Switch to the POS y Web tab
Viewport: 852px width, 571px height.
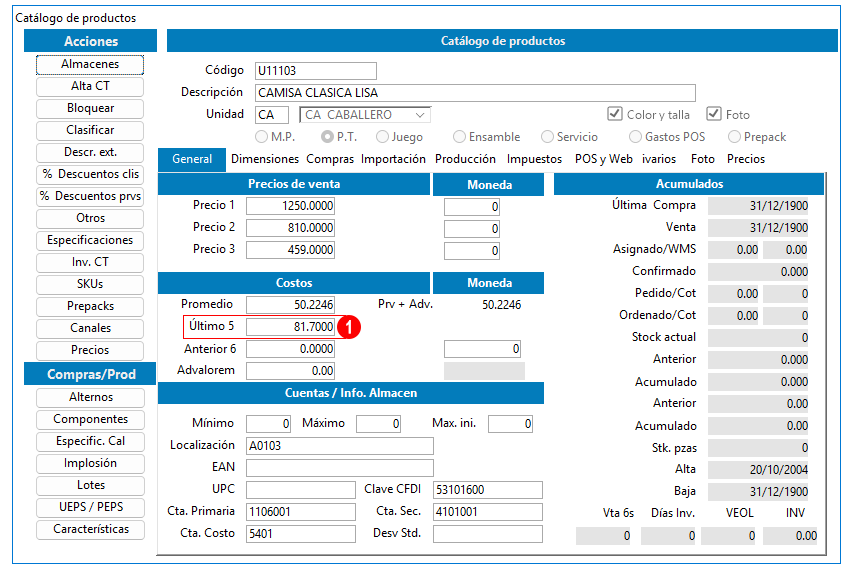tap(604, 159)
